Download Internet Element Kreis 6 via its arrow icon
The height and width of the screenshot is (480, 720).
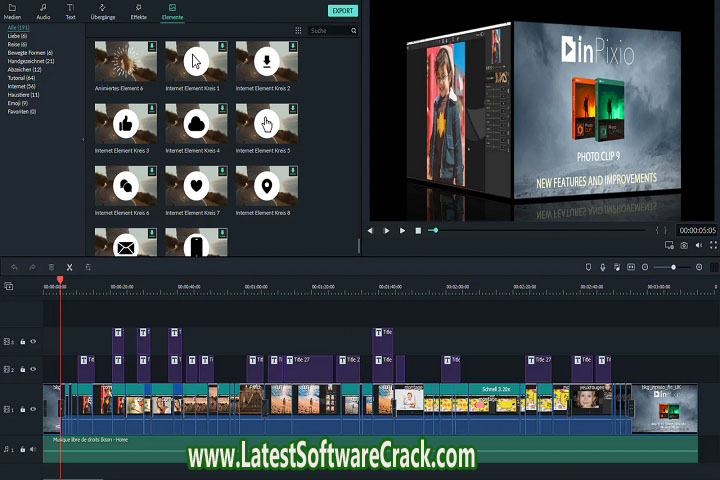[152, 171]
